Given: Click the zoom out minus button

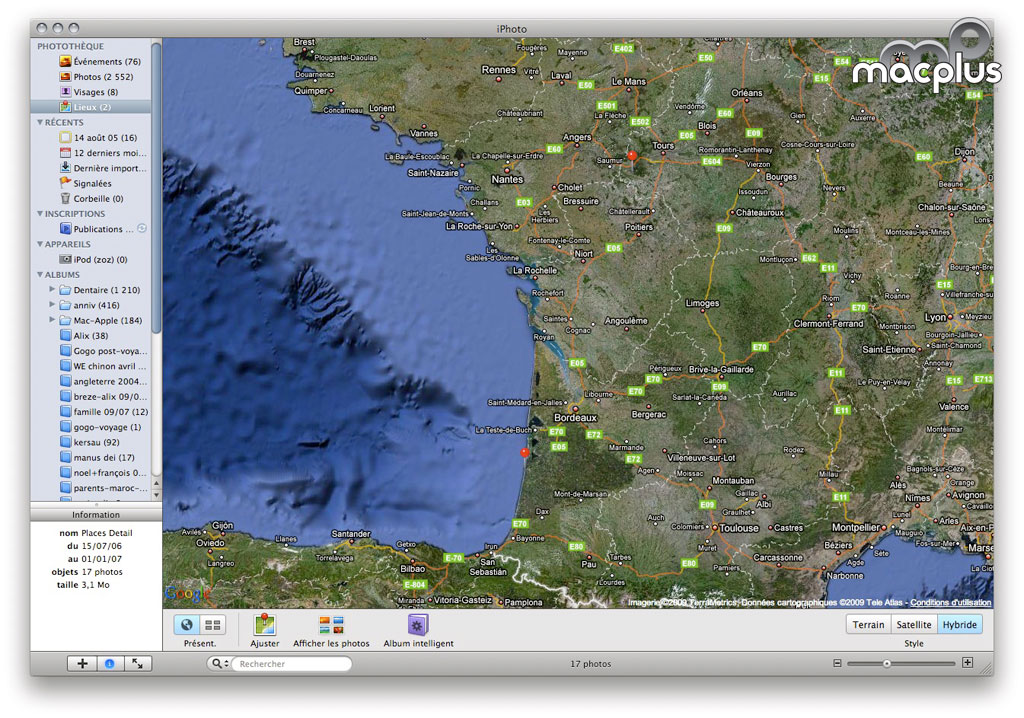Looking at the screenshot, I should coord(837,663).
